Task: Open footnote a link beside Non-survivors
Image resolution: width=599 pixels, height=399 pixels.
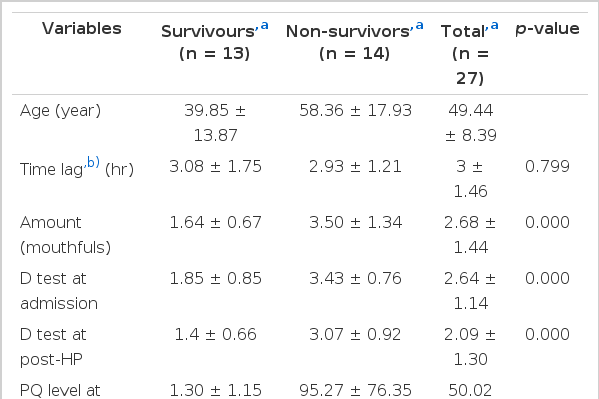Action: 419,26
